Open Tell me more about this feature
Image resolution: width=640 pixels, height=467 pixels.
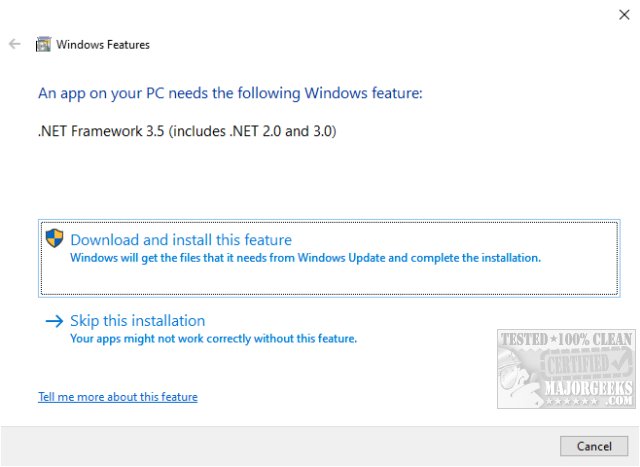117,397
